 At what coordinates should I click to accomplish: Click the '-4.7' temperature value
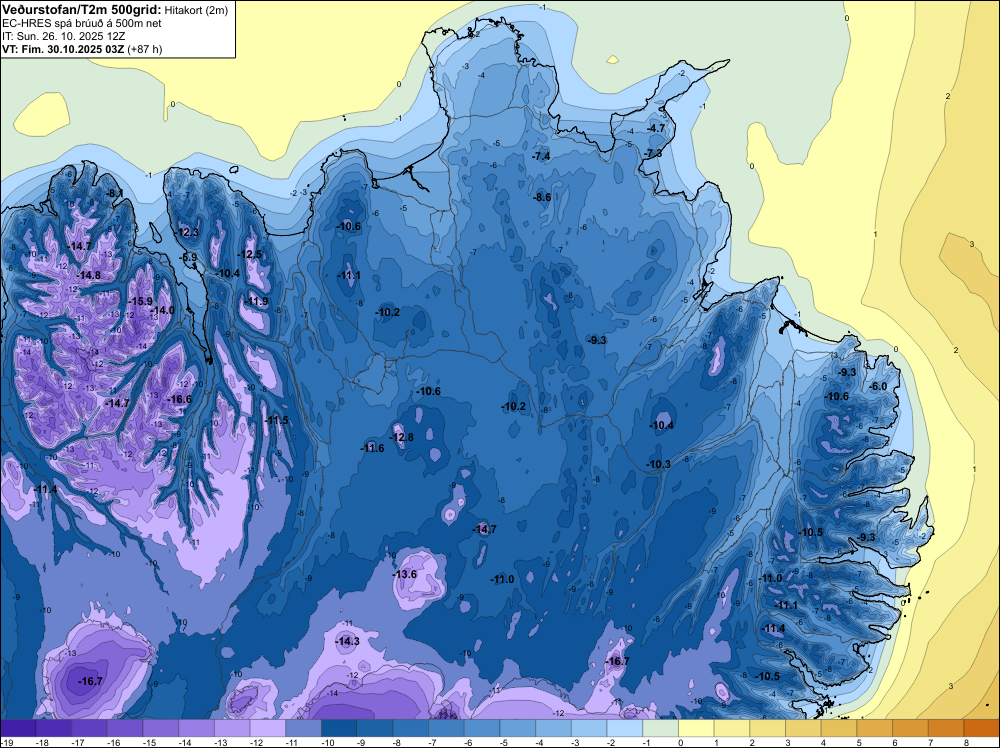pyautogui.click(x=656, y=128)
